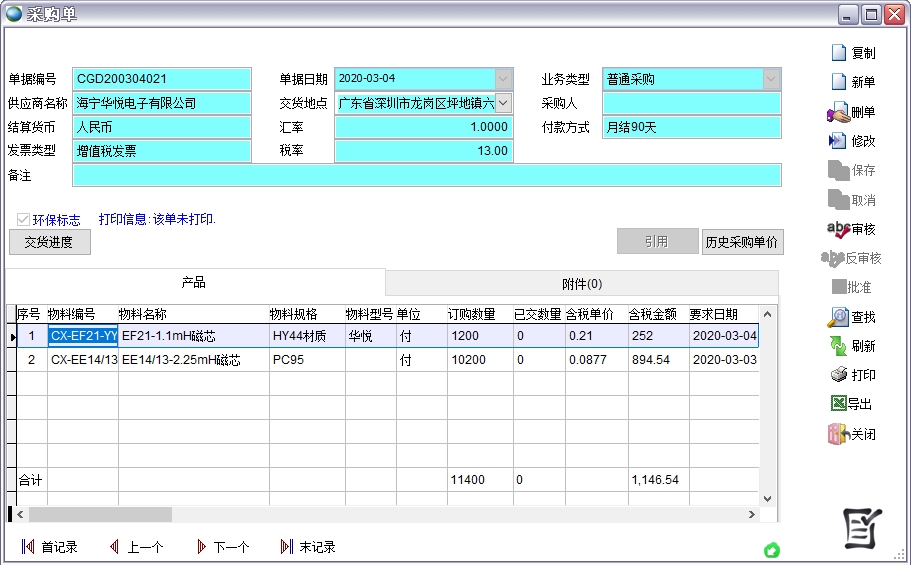Click the 备注 remarks input field

tap(426, 175)
